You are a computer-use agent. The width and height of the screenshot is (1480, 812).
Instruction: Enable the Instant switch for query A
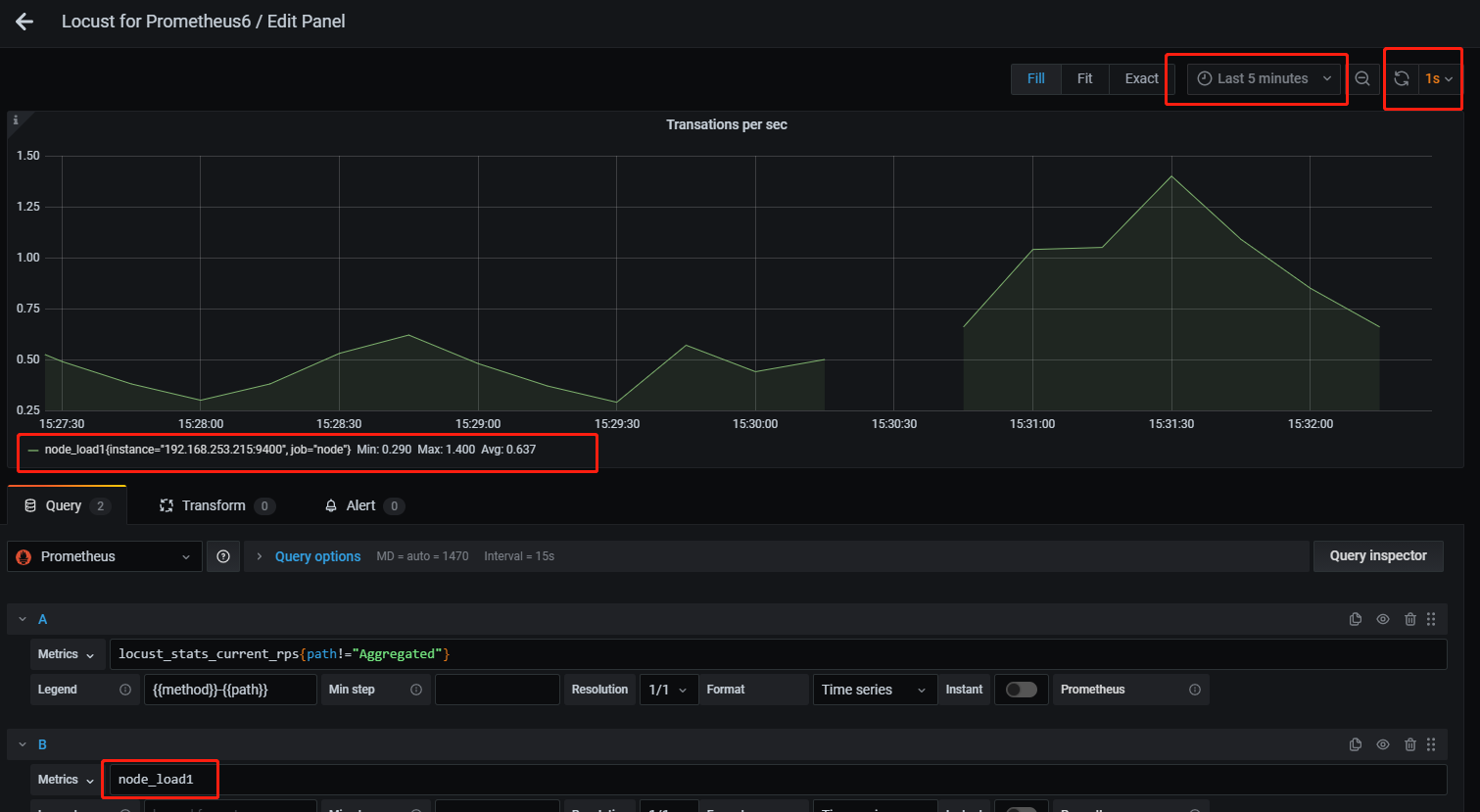pos(1021,689)
